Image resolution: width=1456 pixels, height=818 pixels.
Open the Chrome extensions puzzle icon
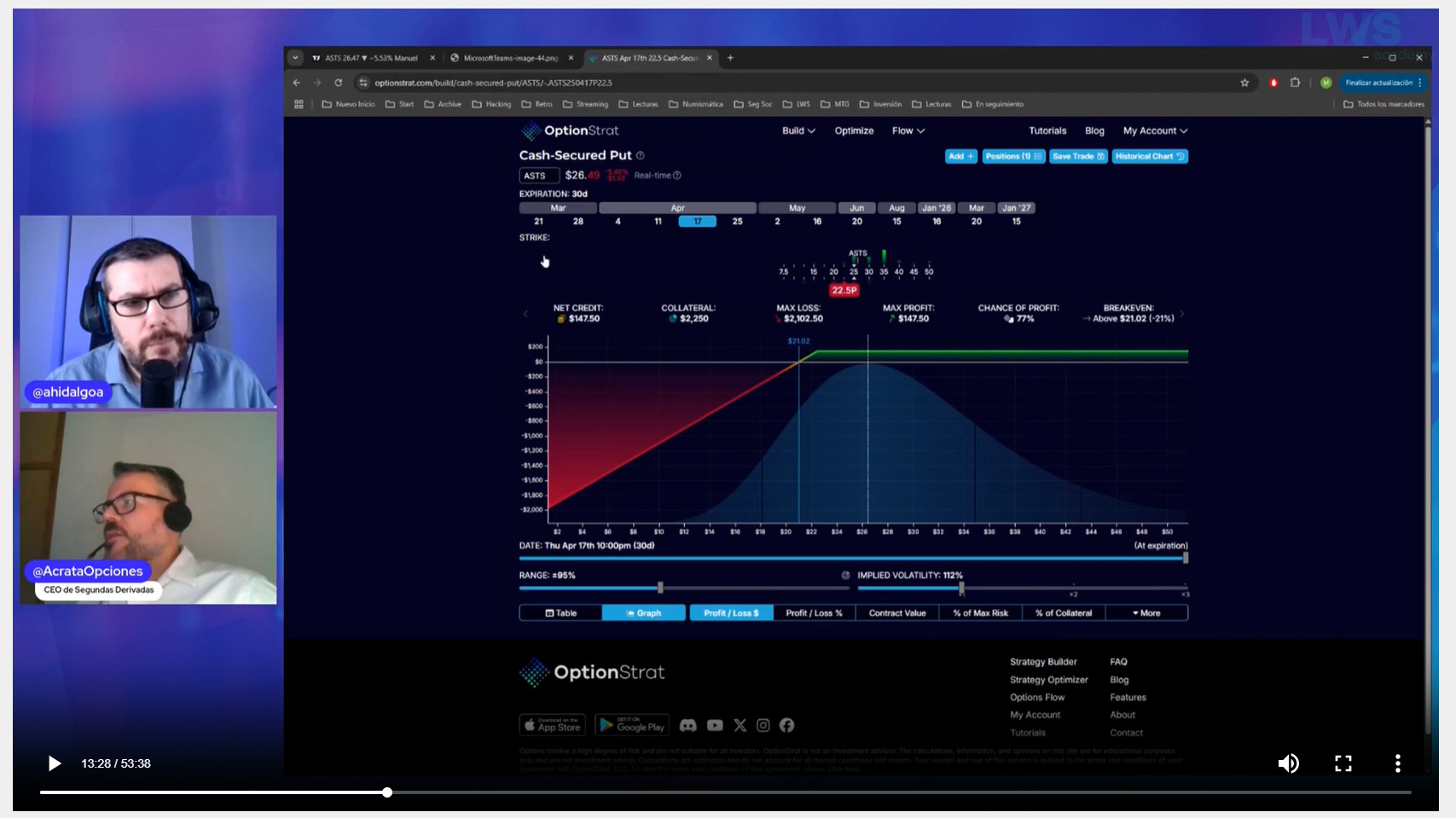[x=1295, y=83]
